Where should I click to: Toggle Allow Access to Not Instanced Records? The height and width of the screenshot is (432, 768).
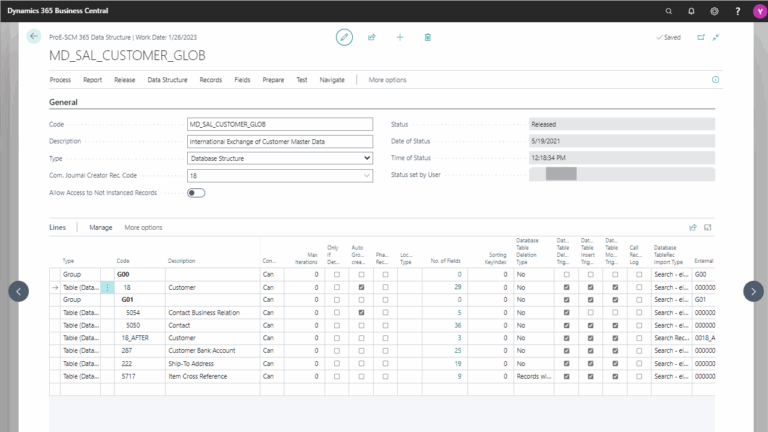[x=196, y=193]
